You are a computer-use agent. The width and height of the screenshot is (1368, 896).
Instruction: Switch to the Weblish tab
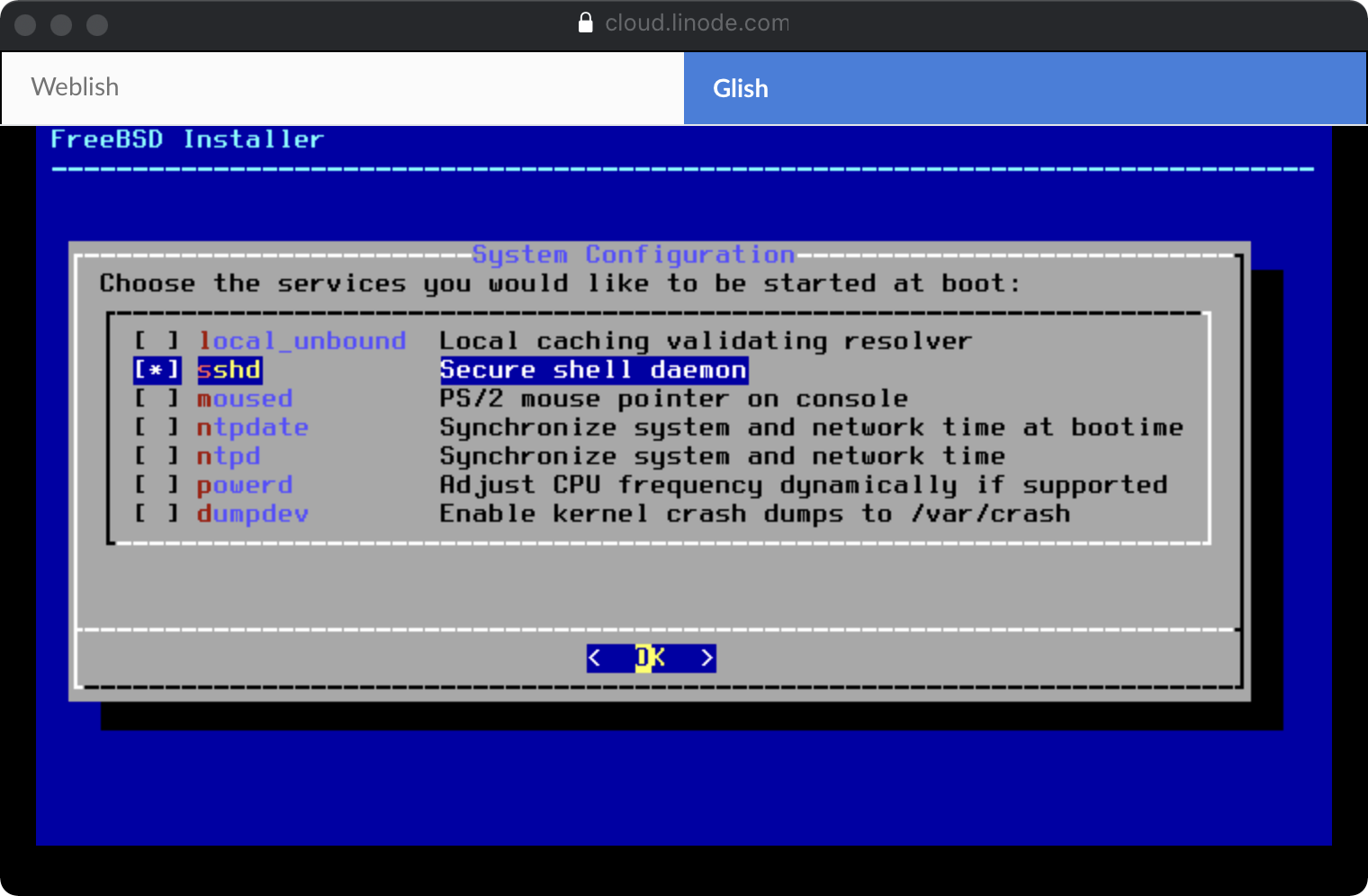click(x=342, y=87)
